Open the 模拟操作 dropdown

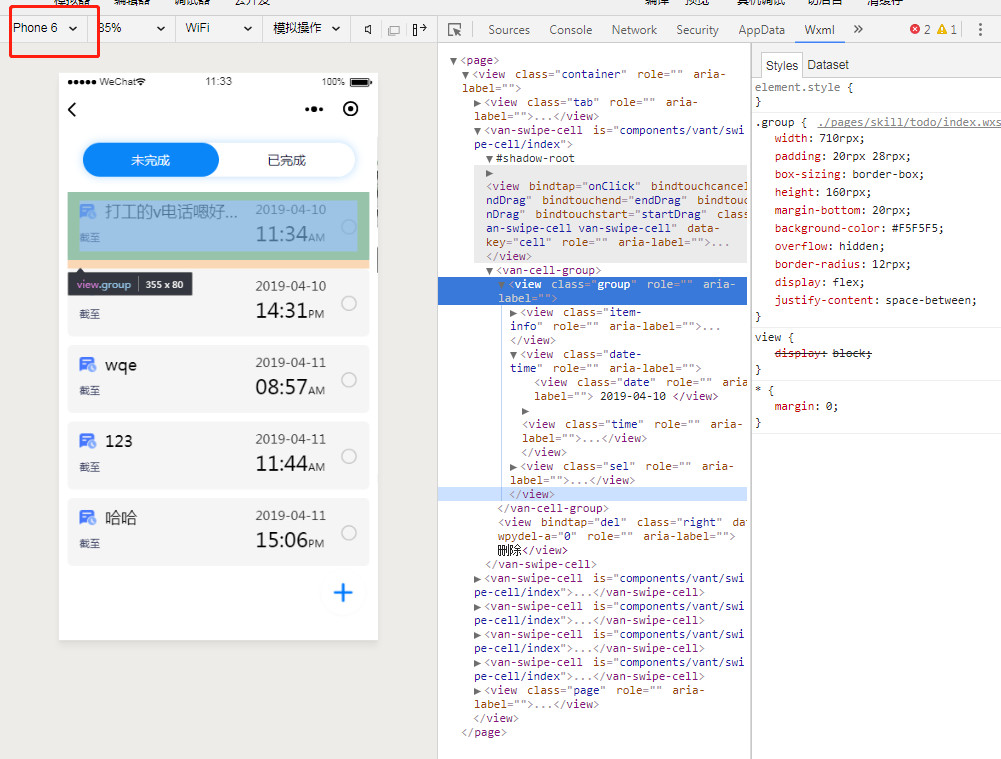click(x=307, y=29)
